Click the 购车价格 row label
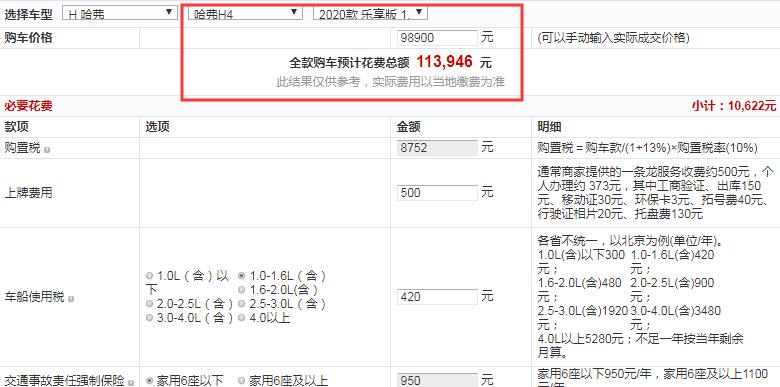Image resolution: width=780 pixels, height=387 pixels. pyautogui.click(x=28, y=37)
